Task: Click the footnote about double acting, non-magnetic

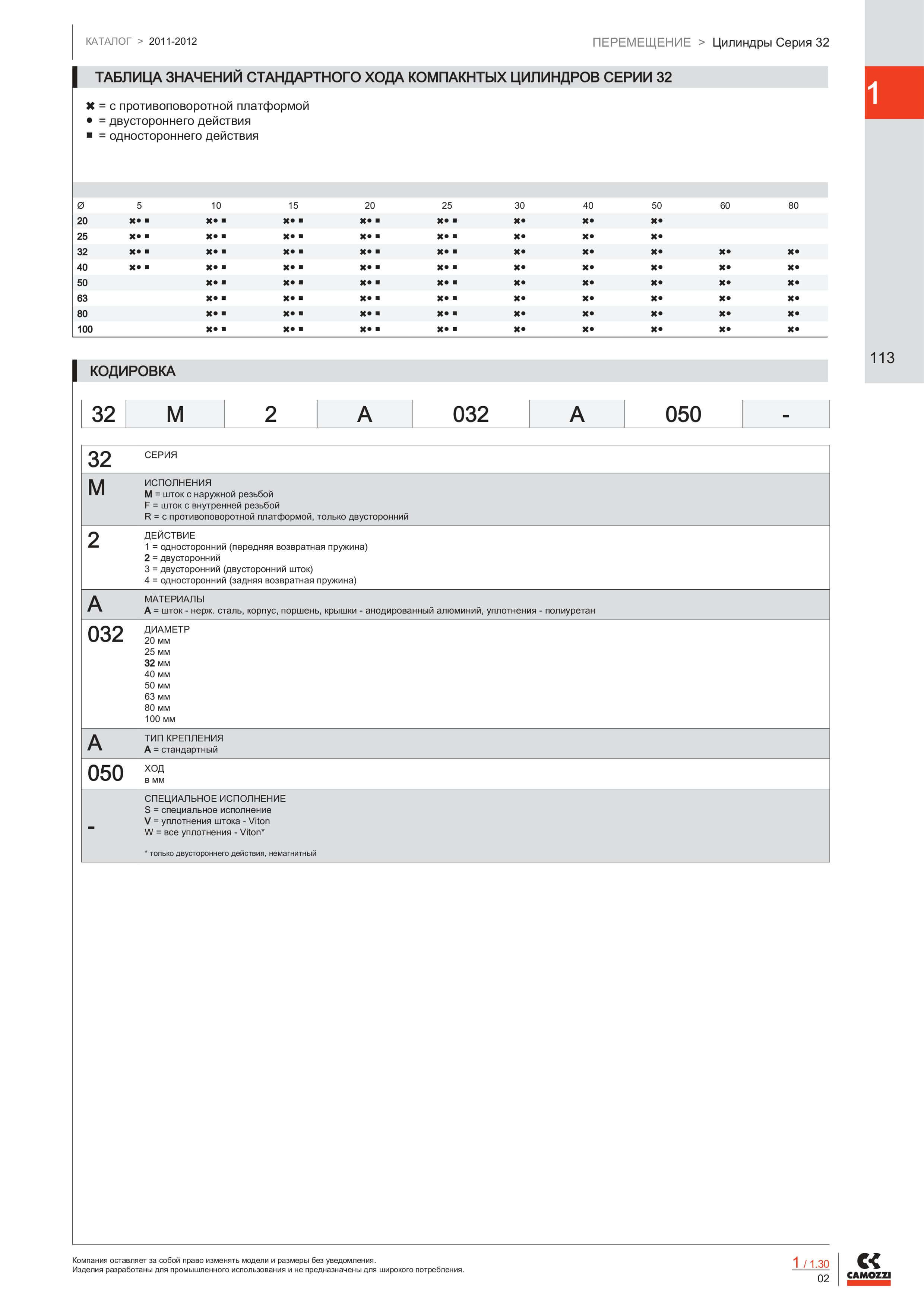Action: coord(231,853)
